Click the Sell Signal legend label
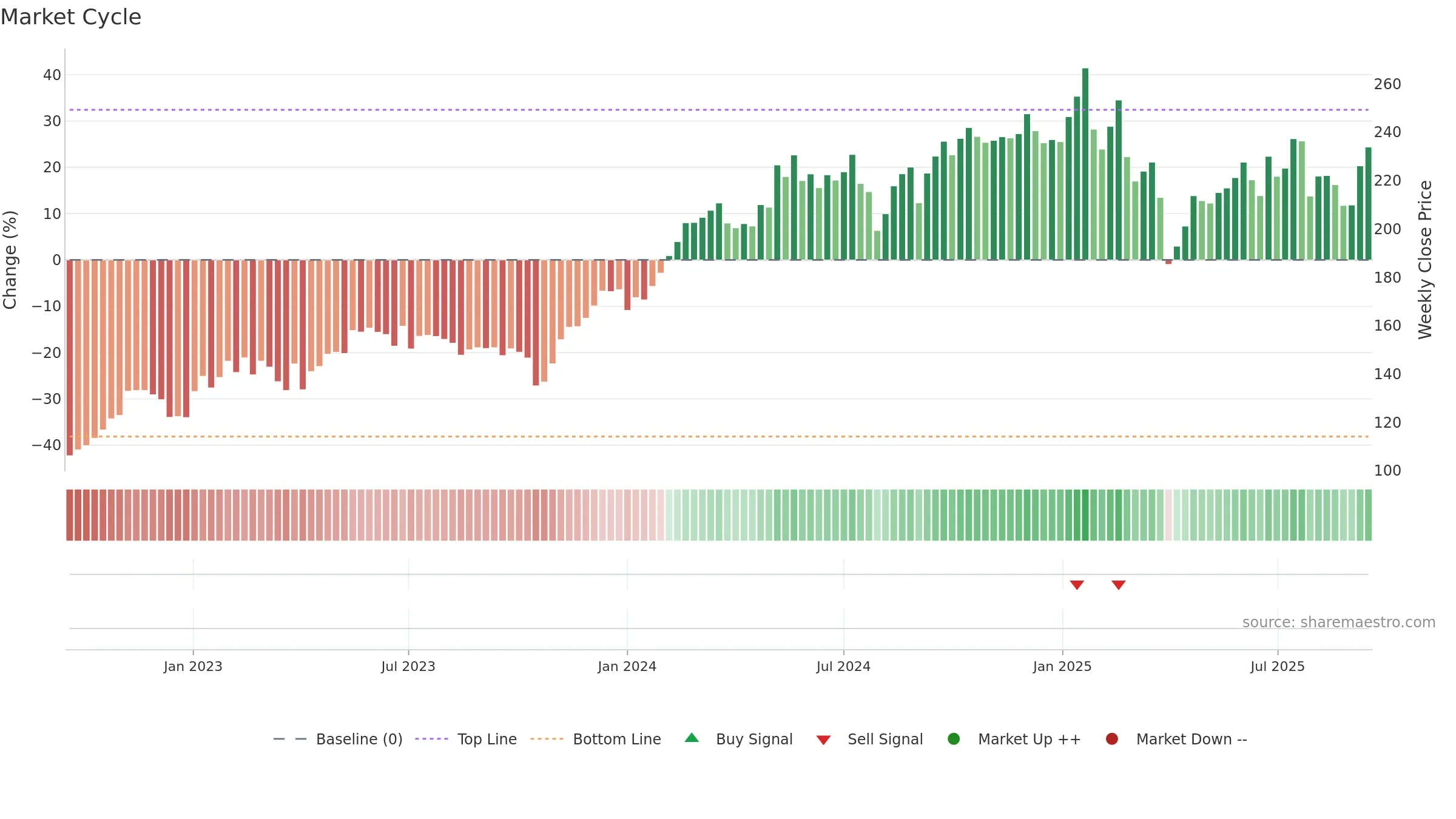 (x=885, y=739)
